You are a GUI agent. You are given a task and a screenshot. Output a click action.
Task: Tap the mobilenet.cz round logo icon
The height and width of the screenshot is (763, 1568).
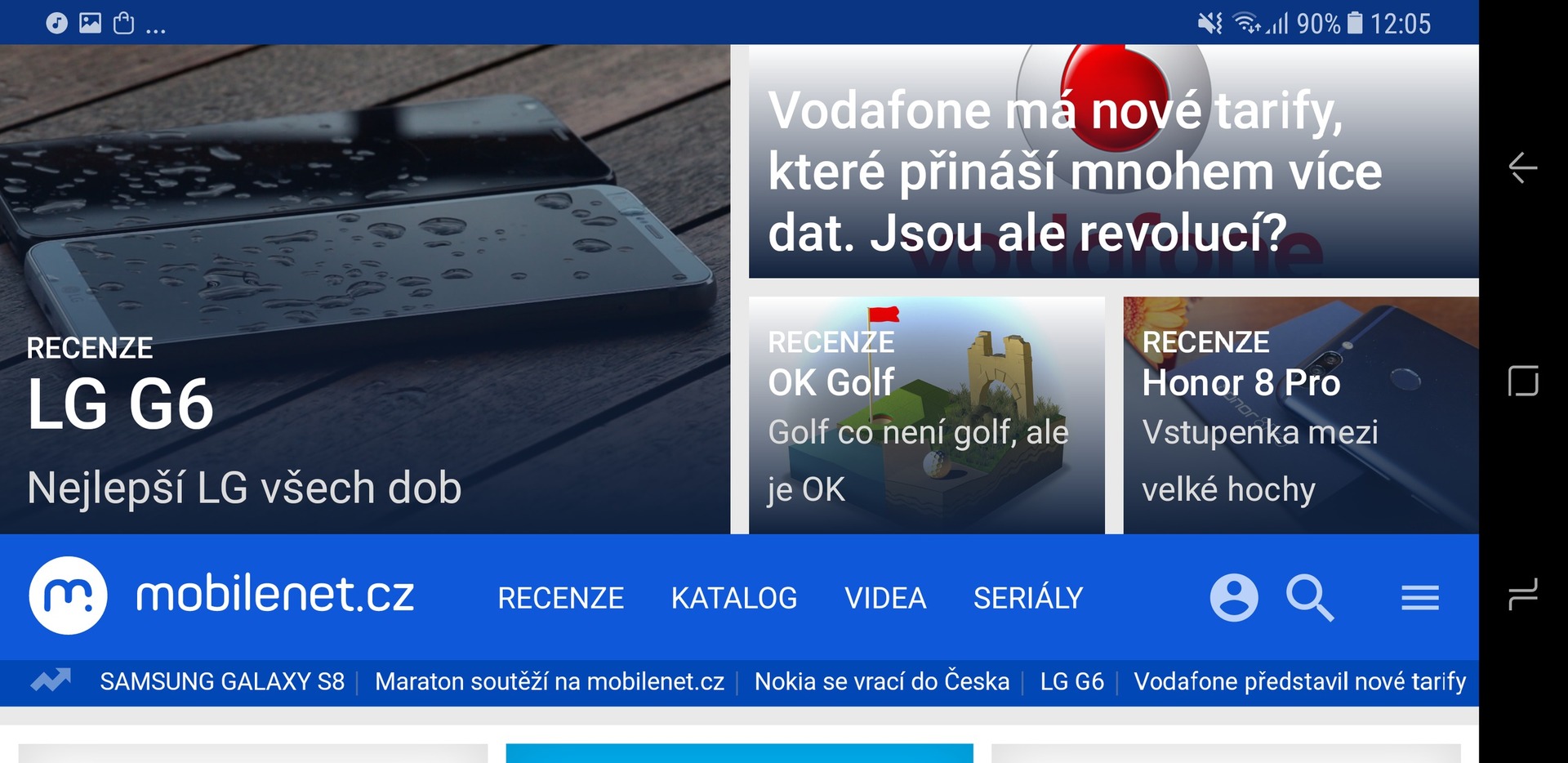[68, 596]
